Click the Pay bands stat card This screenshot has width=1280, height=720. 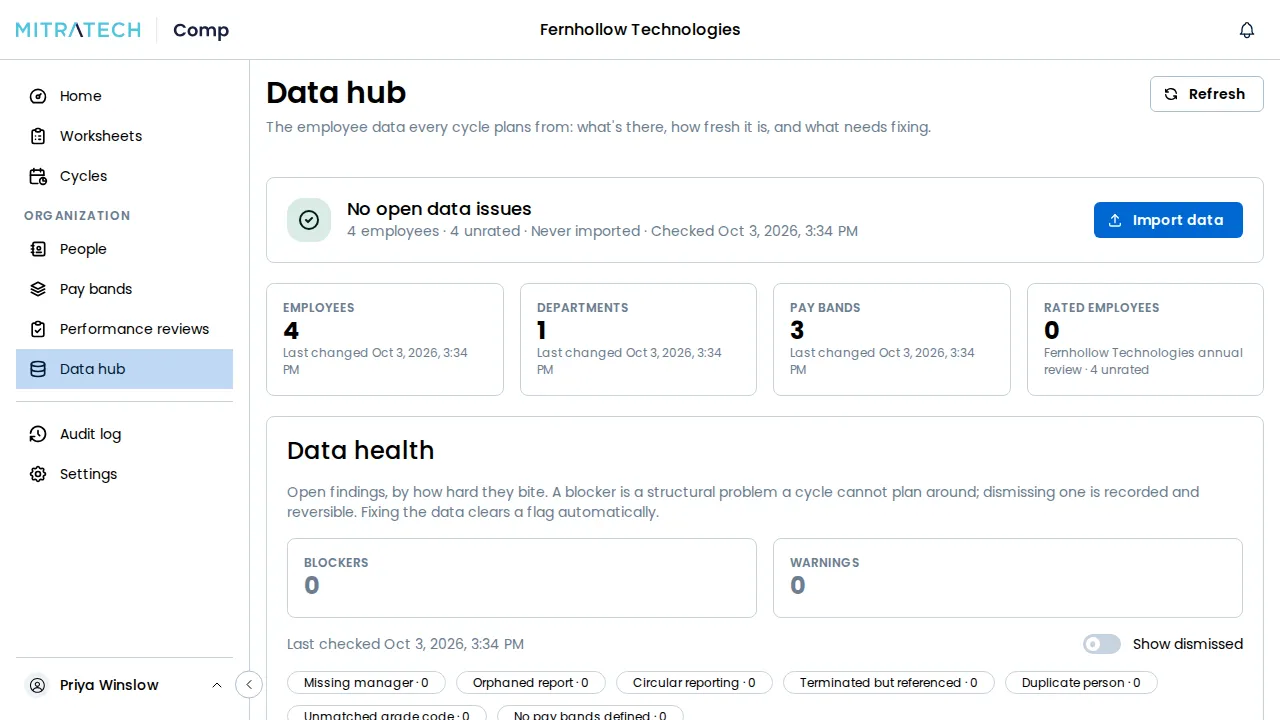[x=892, y=339]
